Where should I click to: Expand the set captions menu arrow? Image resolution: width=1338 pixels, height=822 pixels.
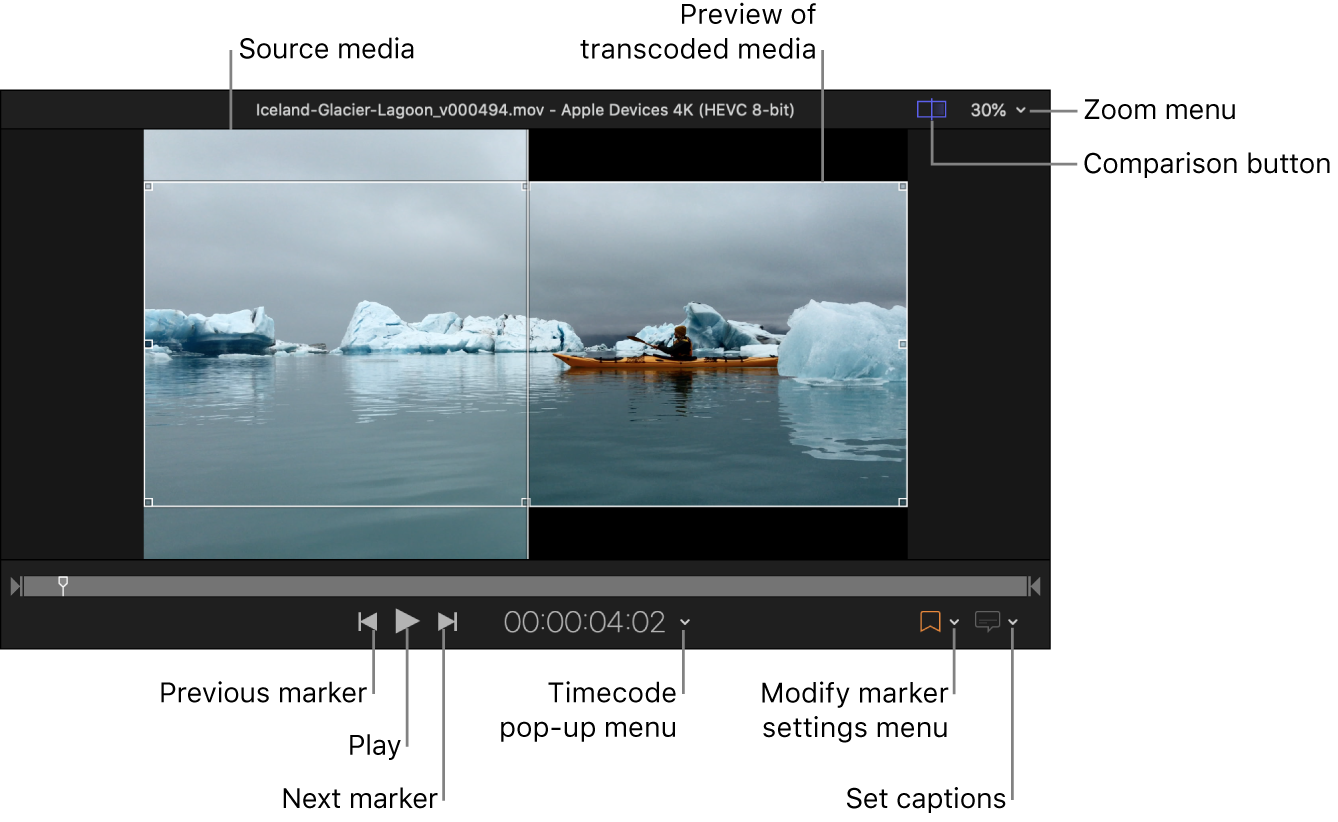pyautogui.click(x=1013, y=622)
